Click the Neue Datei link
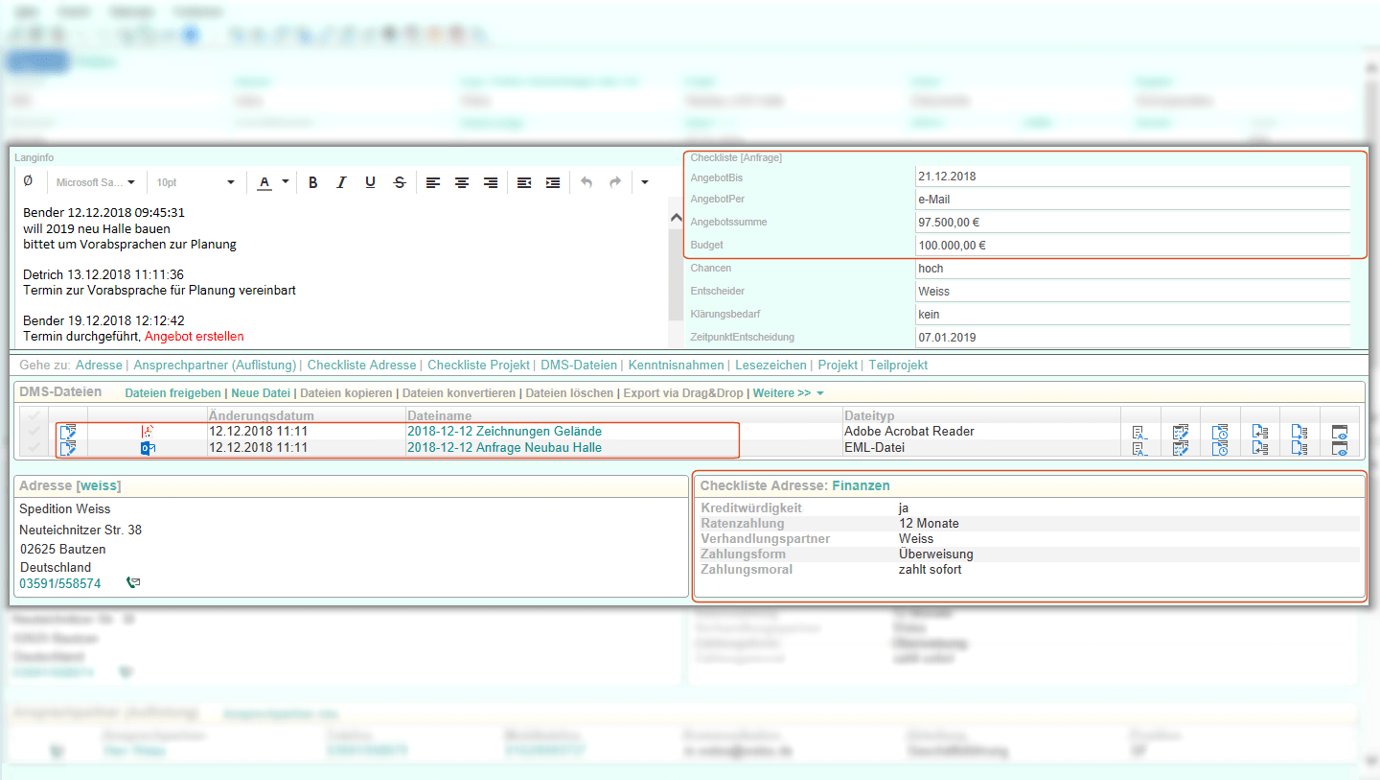1380x780 pixels. tap(261, 393)
